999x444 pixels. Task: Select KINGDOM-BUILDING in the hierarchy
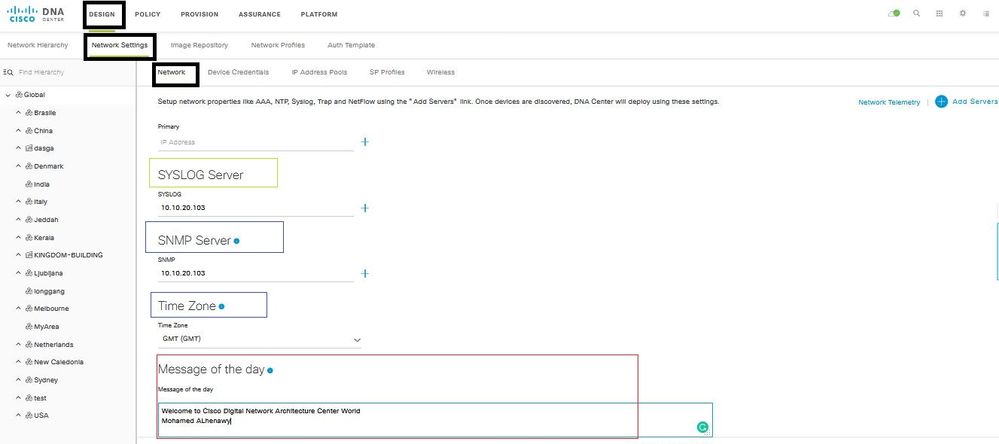[x=68, y=255]
